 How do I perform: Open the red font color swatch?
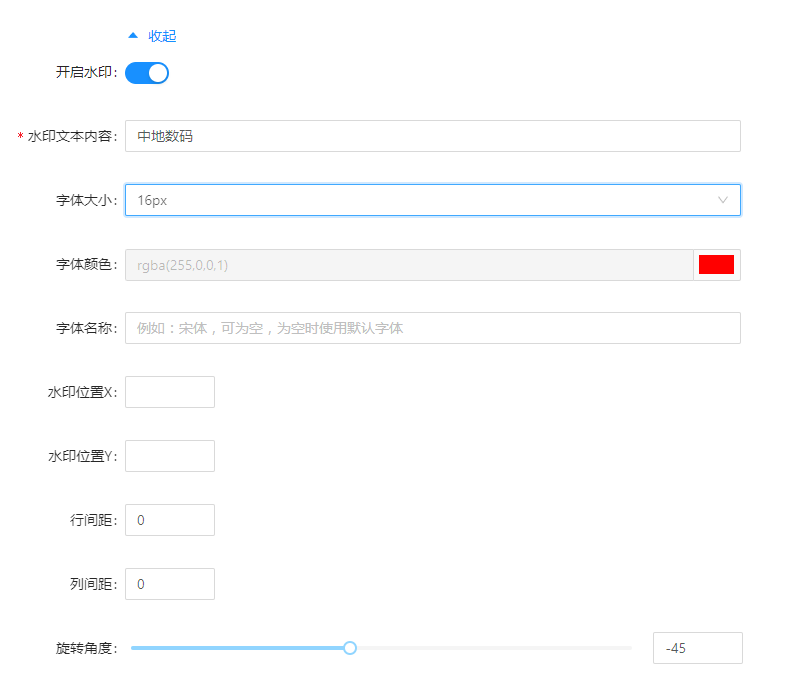click(x=716, y=265)
